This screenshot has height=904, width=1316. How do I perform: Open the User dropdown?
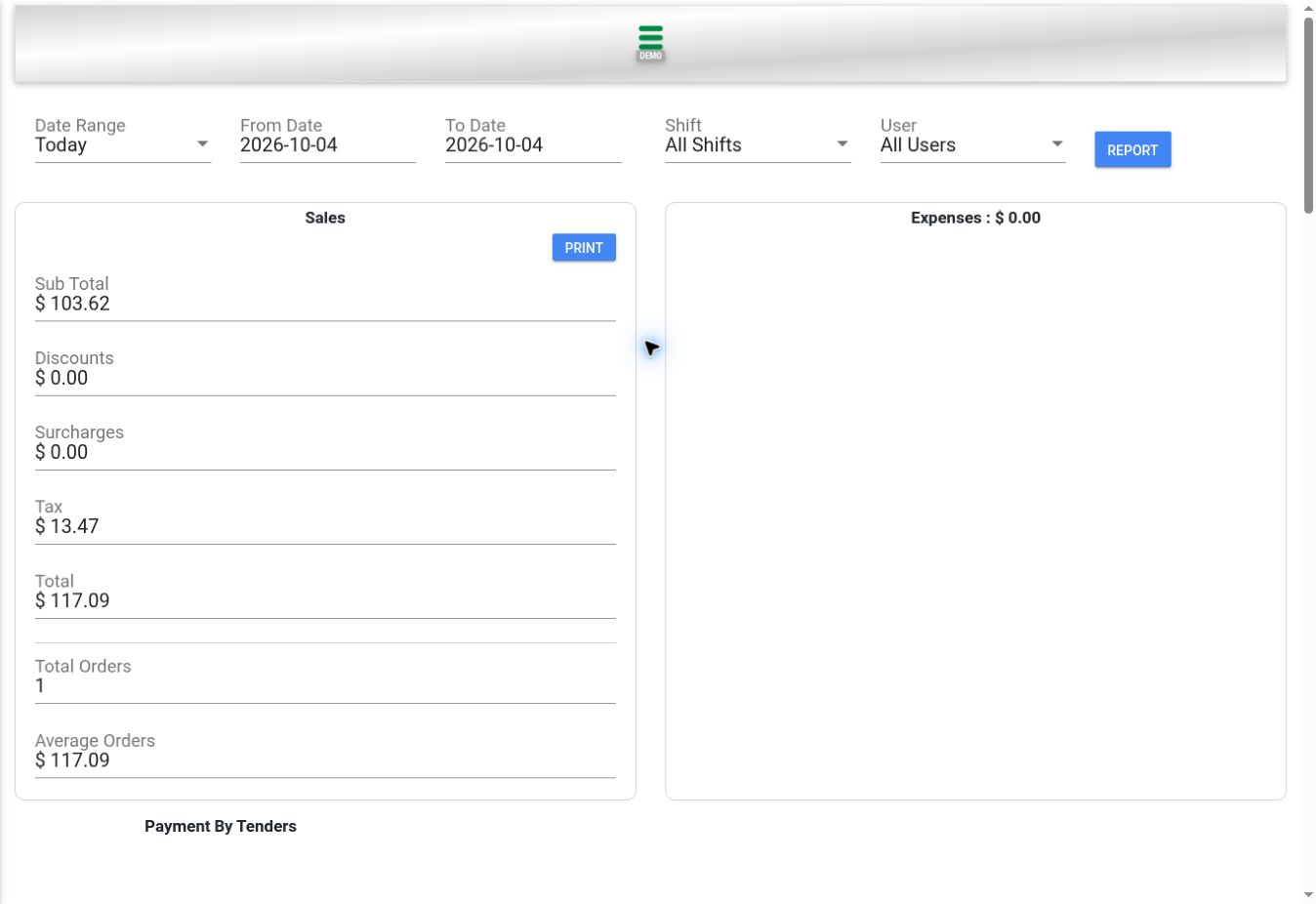972,144
